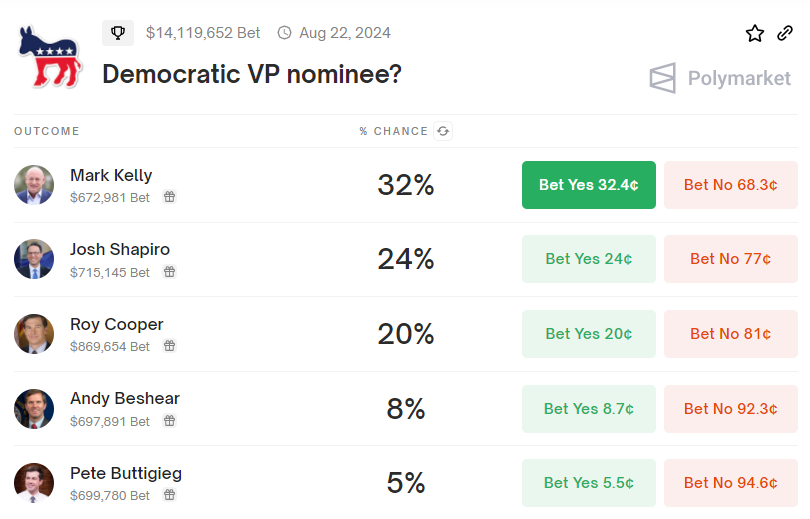Click the gift icon under Josh Shapiro
Image resolution: width=810 pixels, height=519 pixels.
coord(169,272)
